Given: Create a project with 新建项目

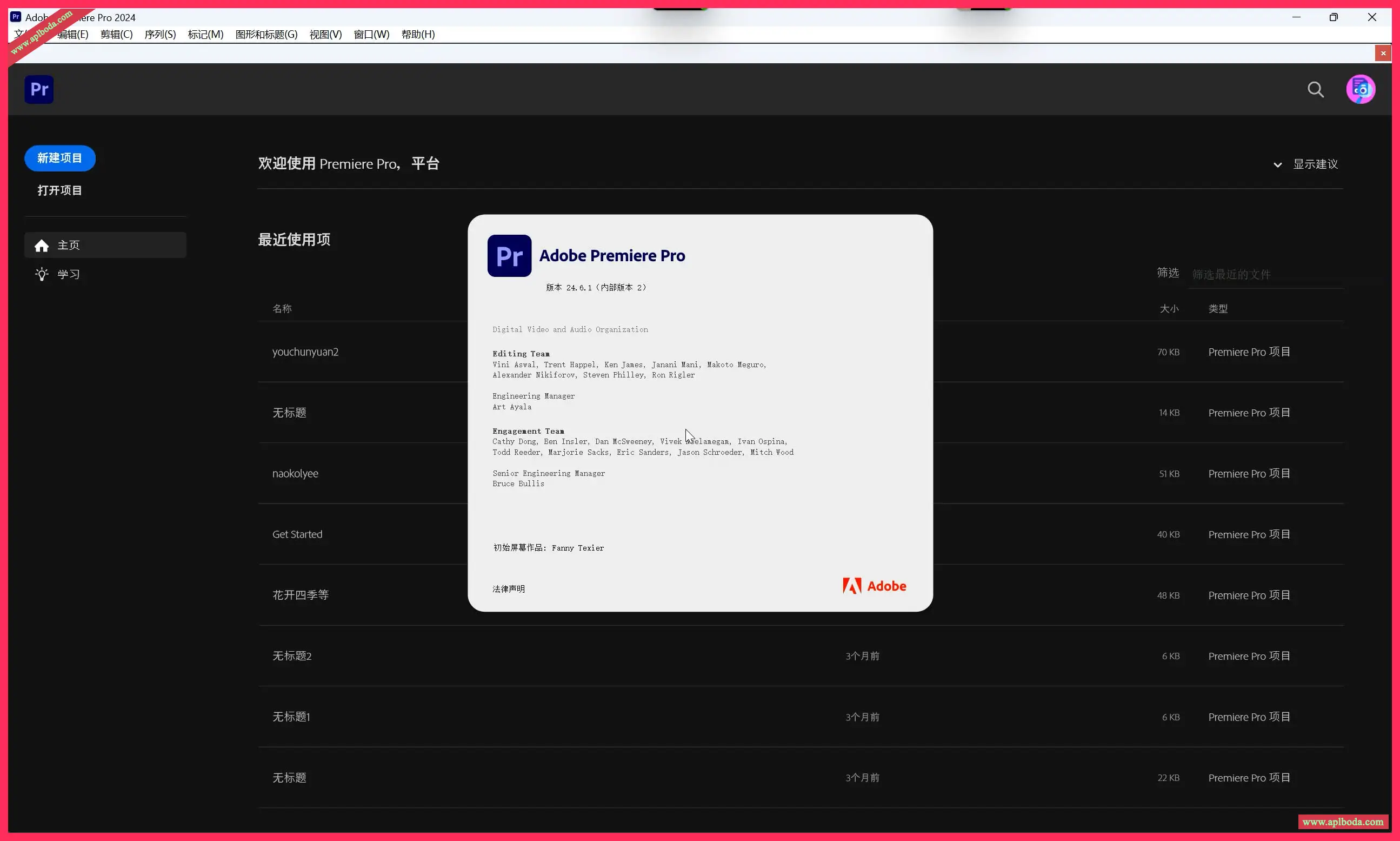Looking at the screenshot, I should [60, 158].
